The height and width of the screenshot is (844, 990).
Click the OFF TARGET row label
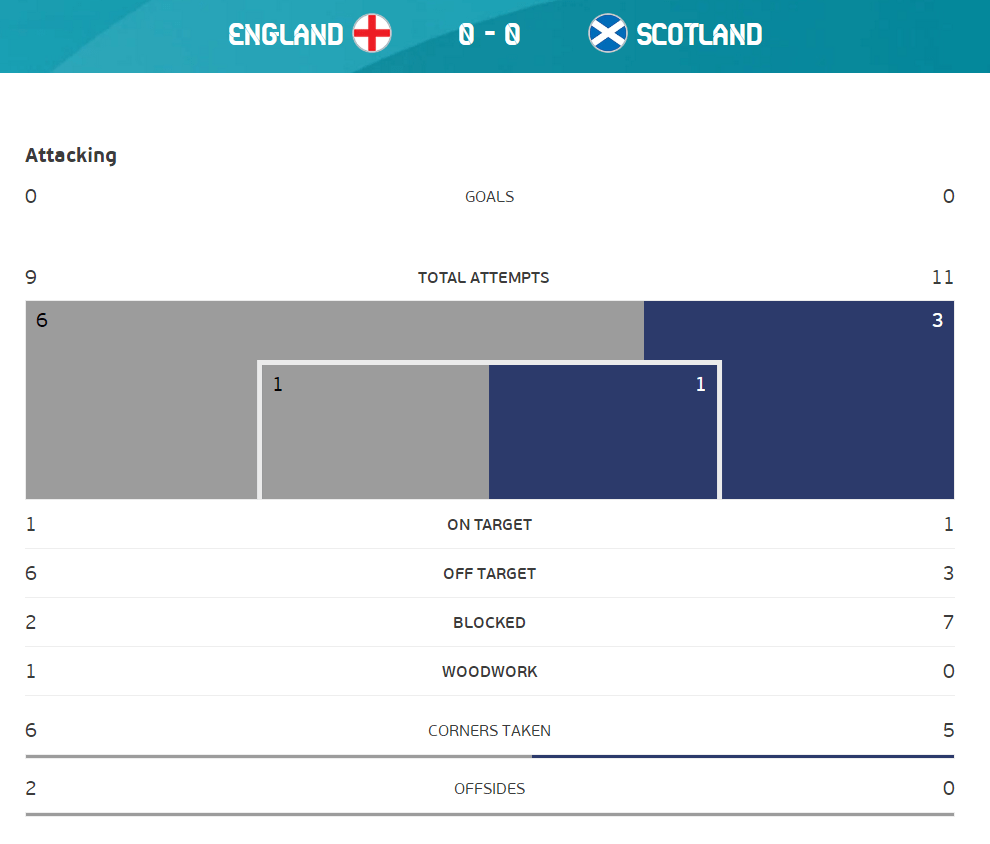click(x=489, y=574)
